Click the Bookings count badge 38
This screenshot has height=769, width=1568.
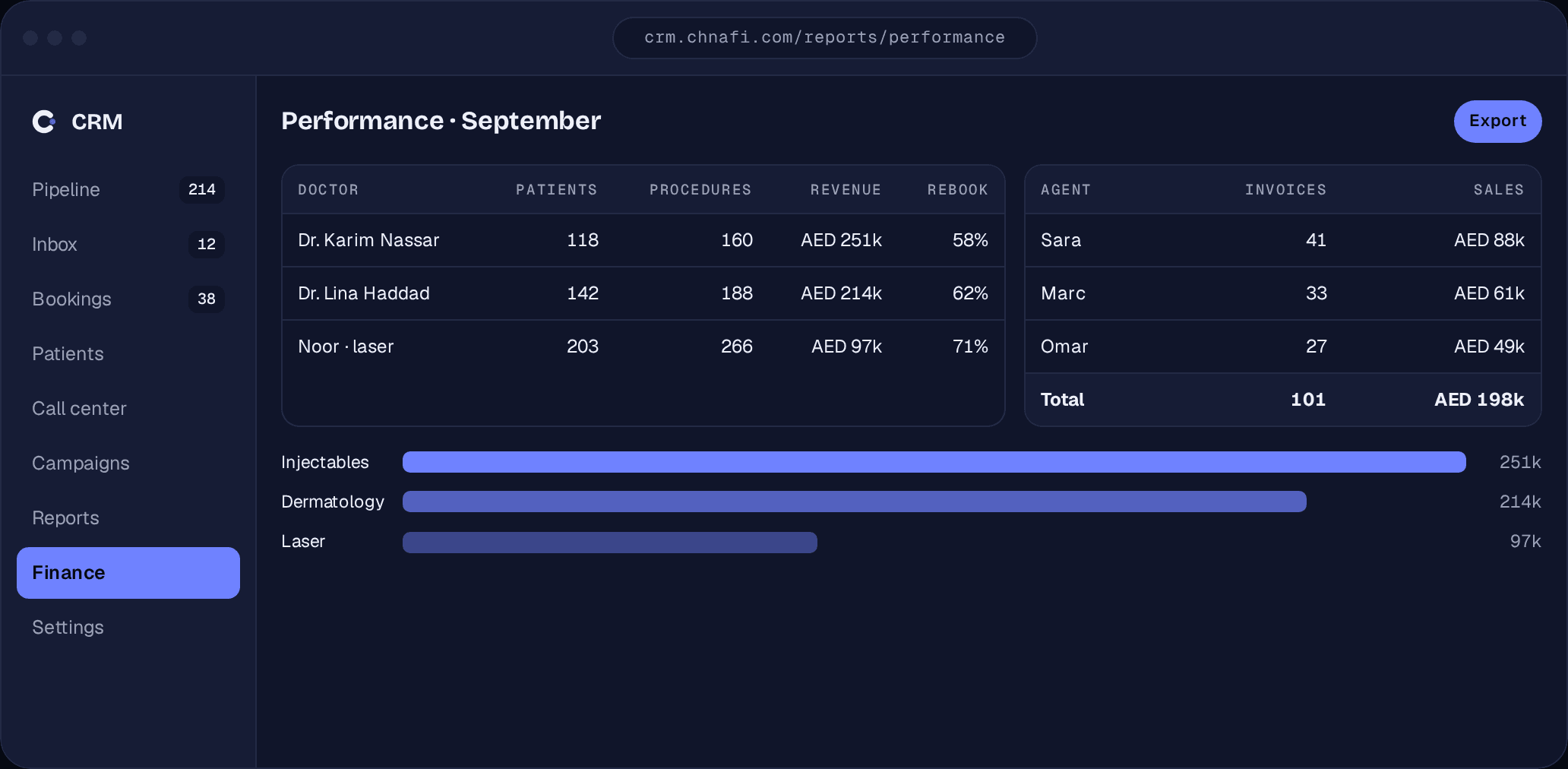(x=207, y=299)
